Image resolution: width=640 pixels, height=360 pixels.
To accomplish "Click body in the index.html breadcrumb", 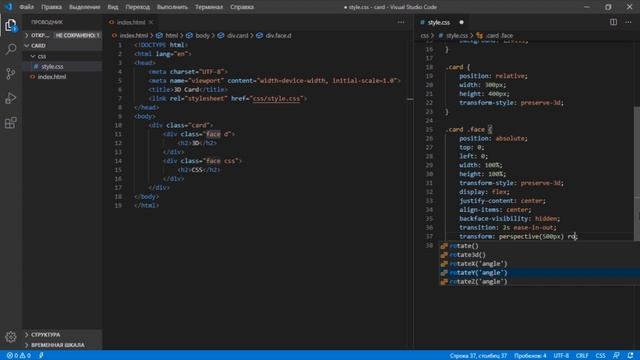I will coord(202,36).
